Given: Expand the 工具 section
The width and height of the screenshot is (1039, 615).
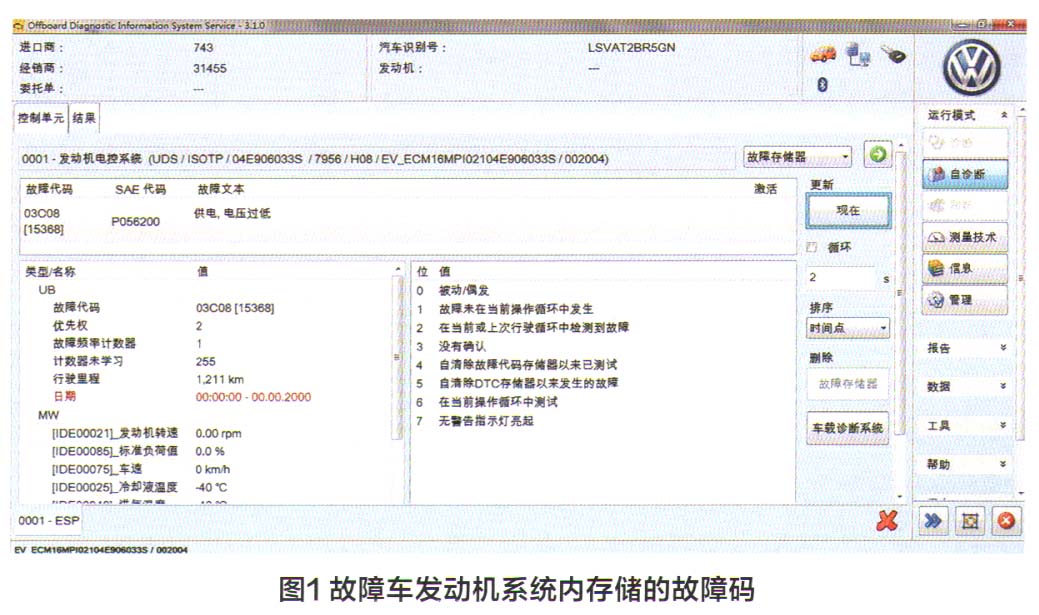Looking at the screenshot, I should tap(1003, 425).
